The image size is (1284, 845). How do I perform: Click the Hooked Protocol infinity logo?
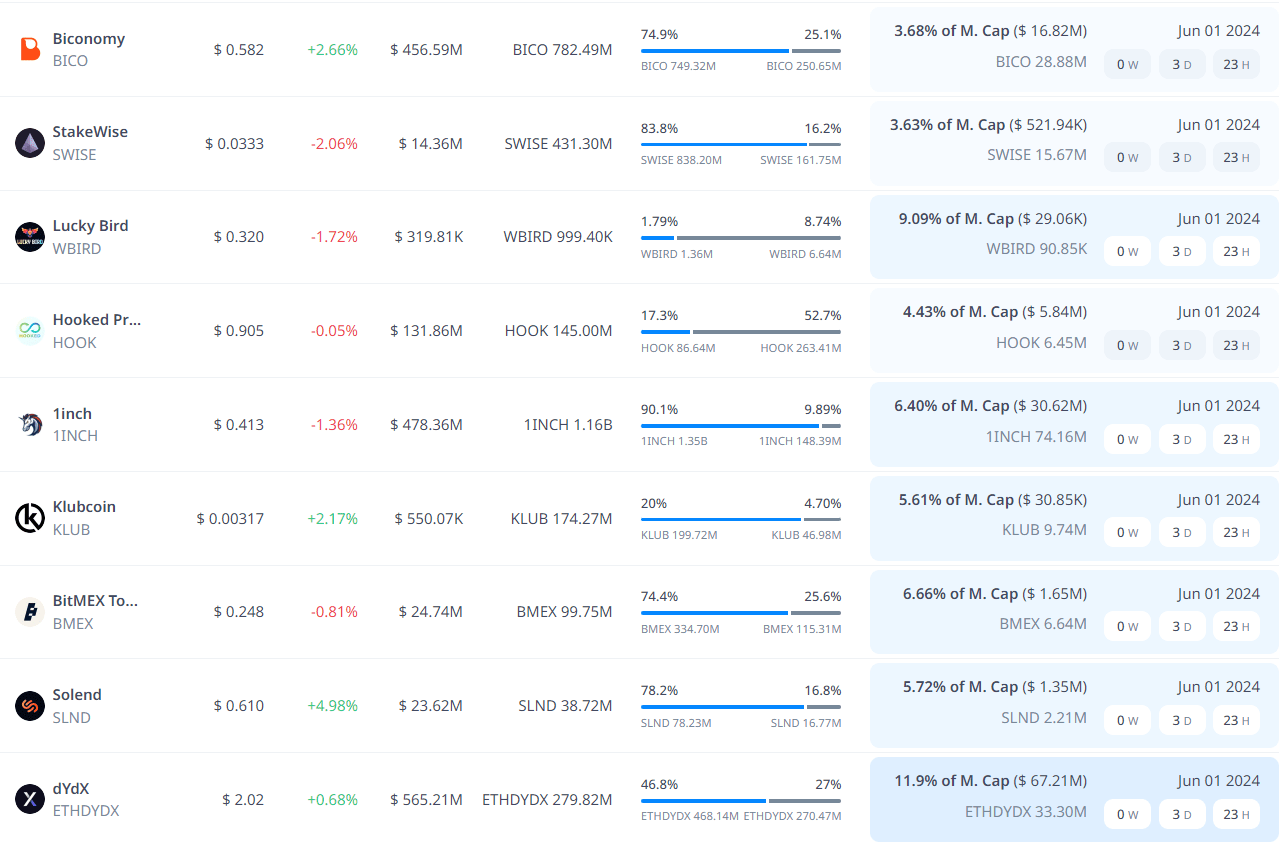pos(30,330)
